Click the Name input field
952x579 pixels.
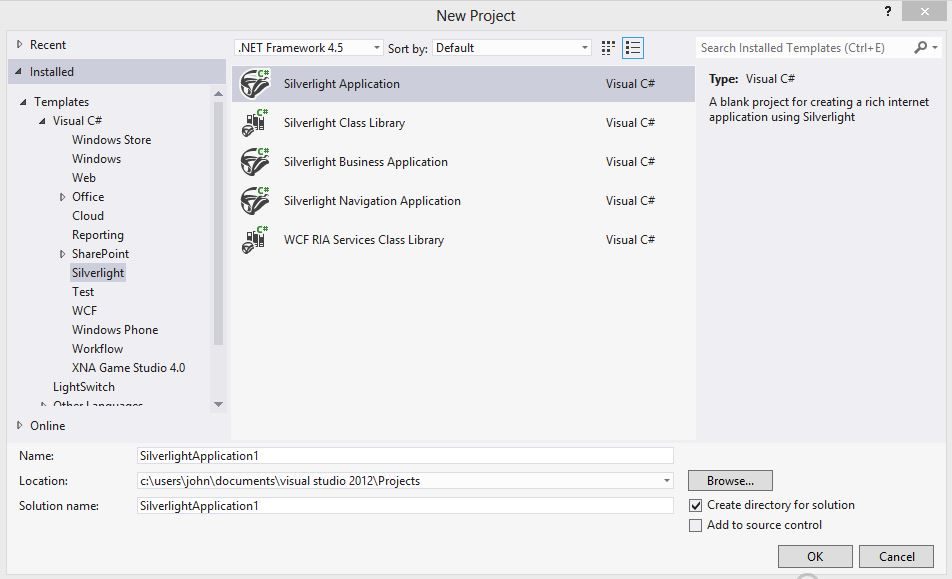pyautogui.click(x=405, y=456)
